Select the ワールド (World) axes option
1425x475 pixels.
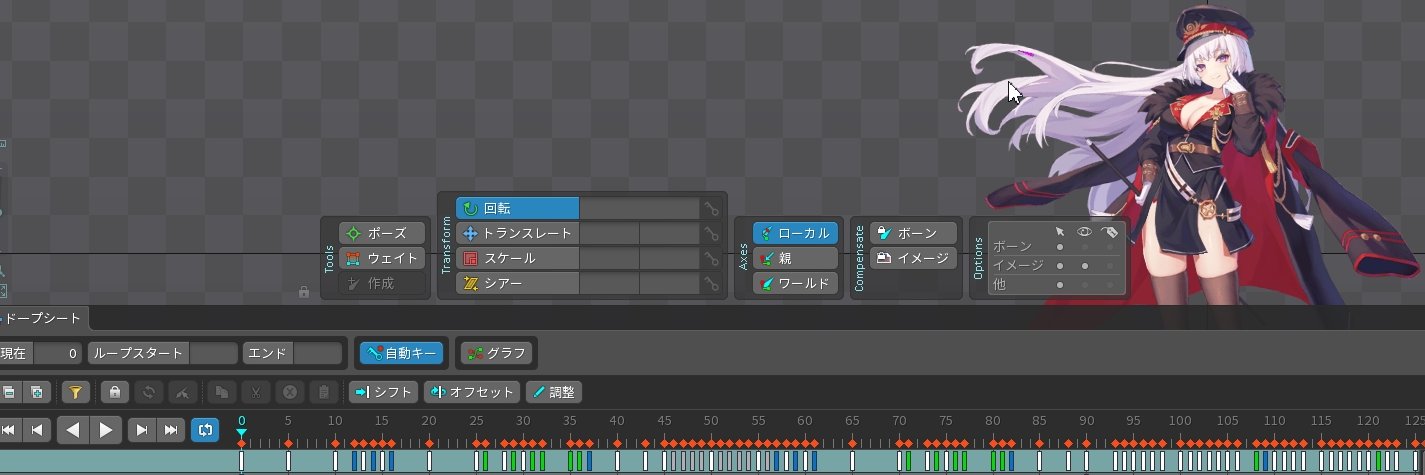[795, 283]
